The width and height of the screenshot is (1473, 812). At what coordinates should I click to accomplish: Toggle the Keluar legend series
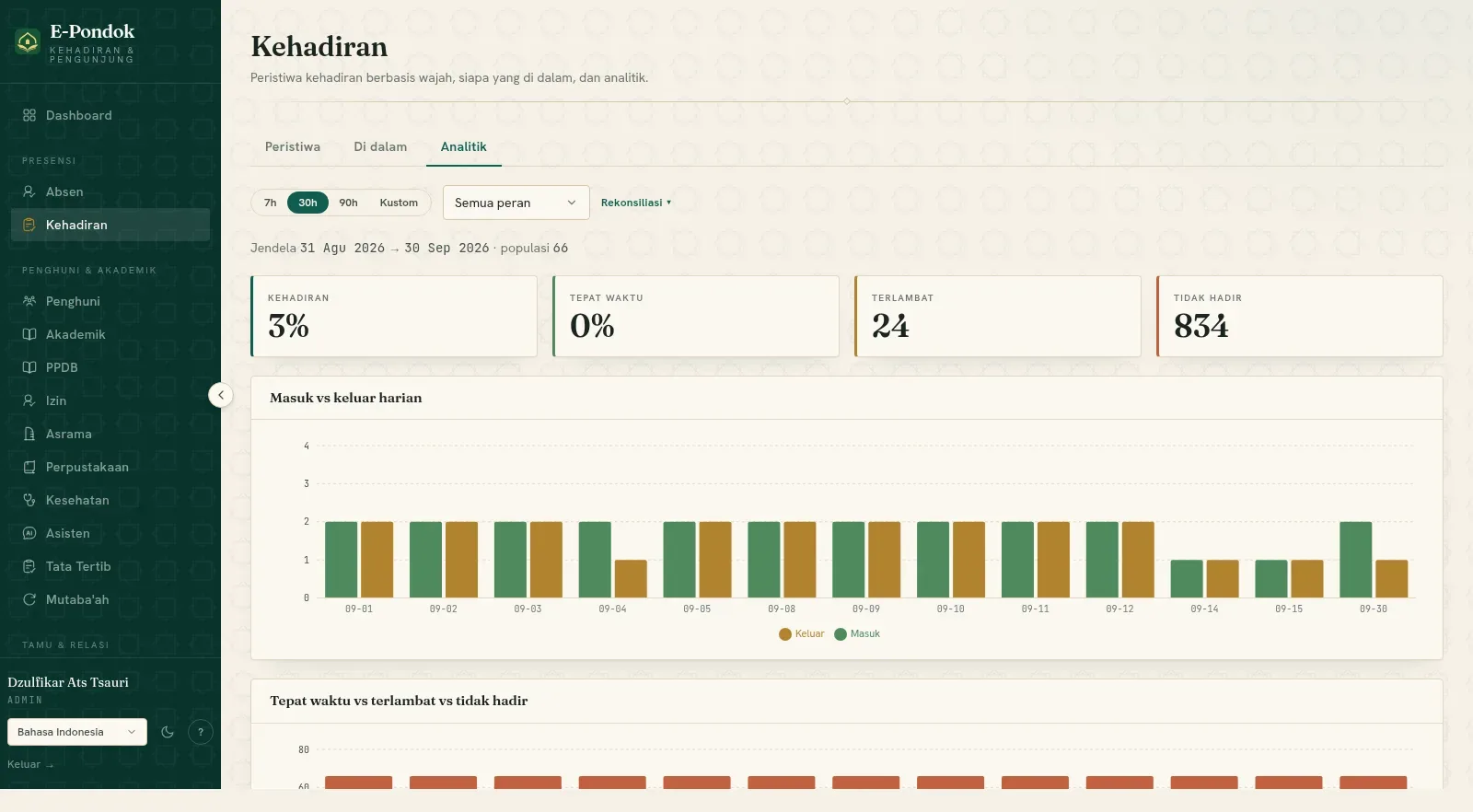(x=802, y=633)
